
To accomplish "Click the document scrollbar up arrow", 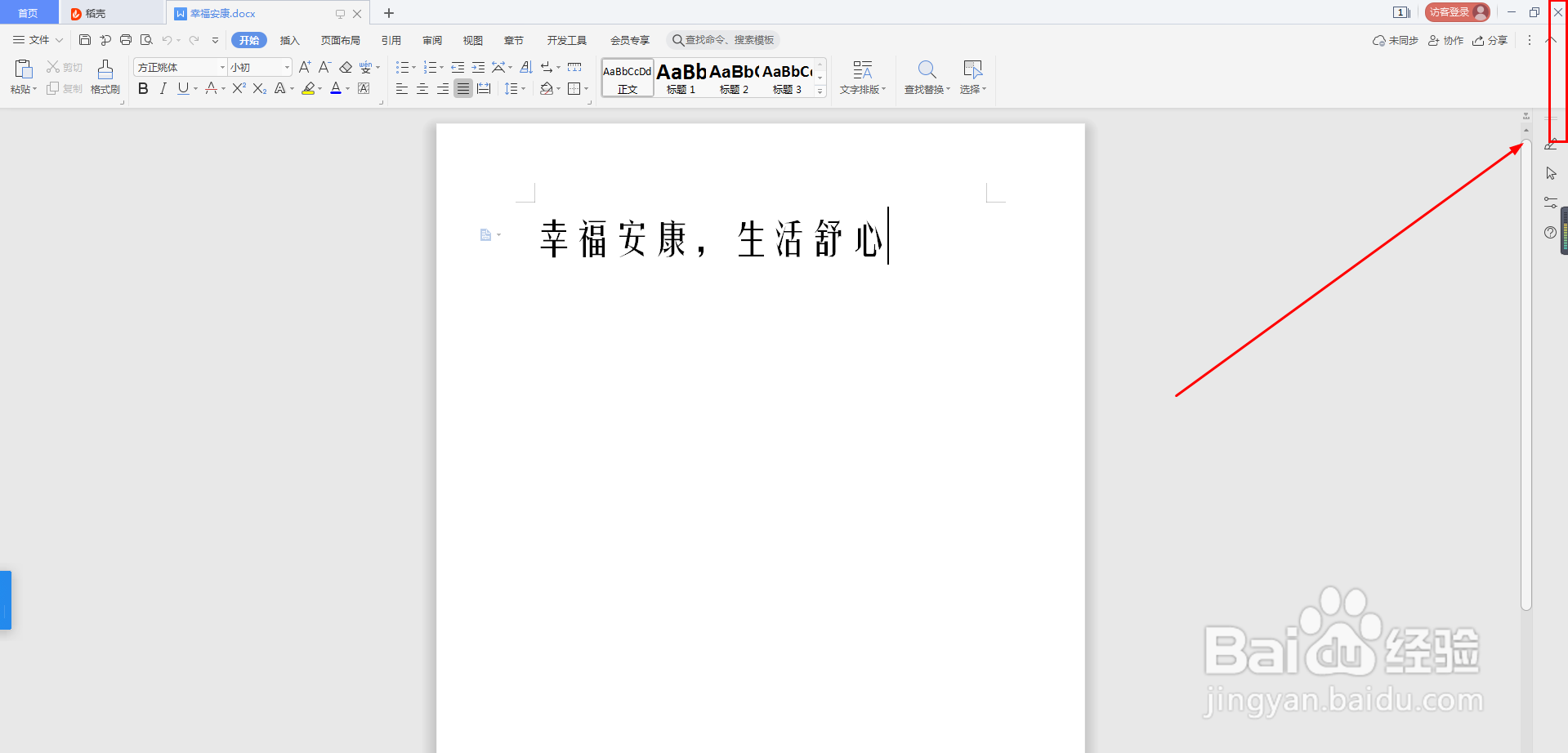I will coord(1525,129).
